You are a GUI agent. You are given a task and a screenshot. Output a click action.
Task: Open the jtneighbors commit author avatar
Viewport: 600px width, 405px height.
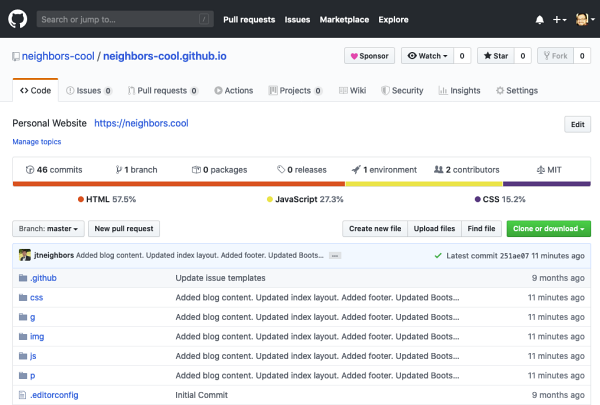(25, 255)
